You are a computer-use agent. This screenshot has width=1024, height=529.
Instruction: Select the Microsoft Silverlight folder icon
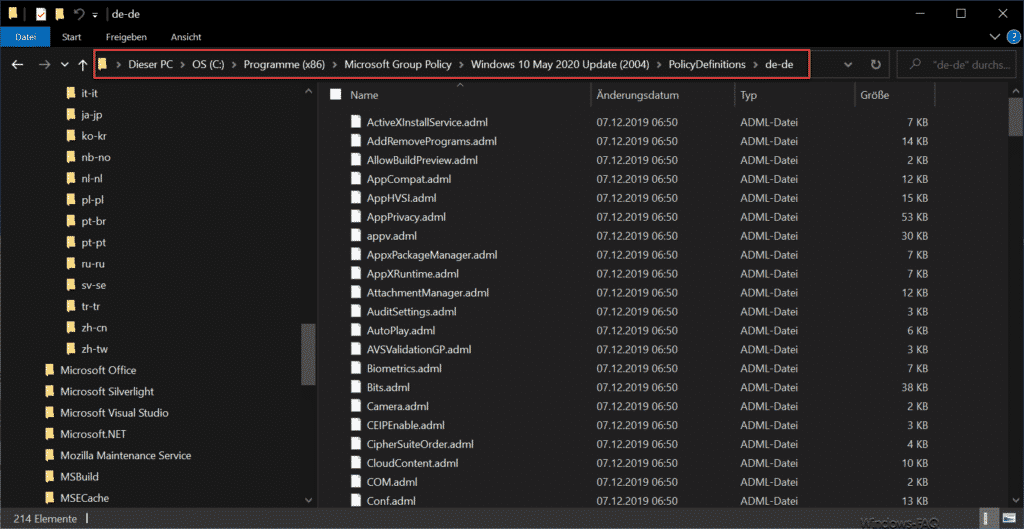[50, 392]
